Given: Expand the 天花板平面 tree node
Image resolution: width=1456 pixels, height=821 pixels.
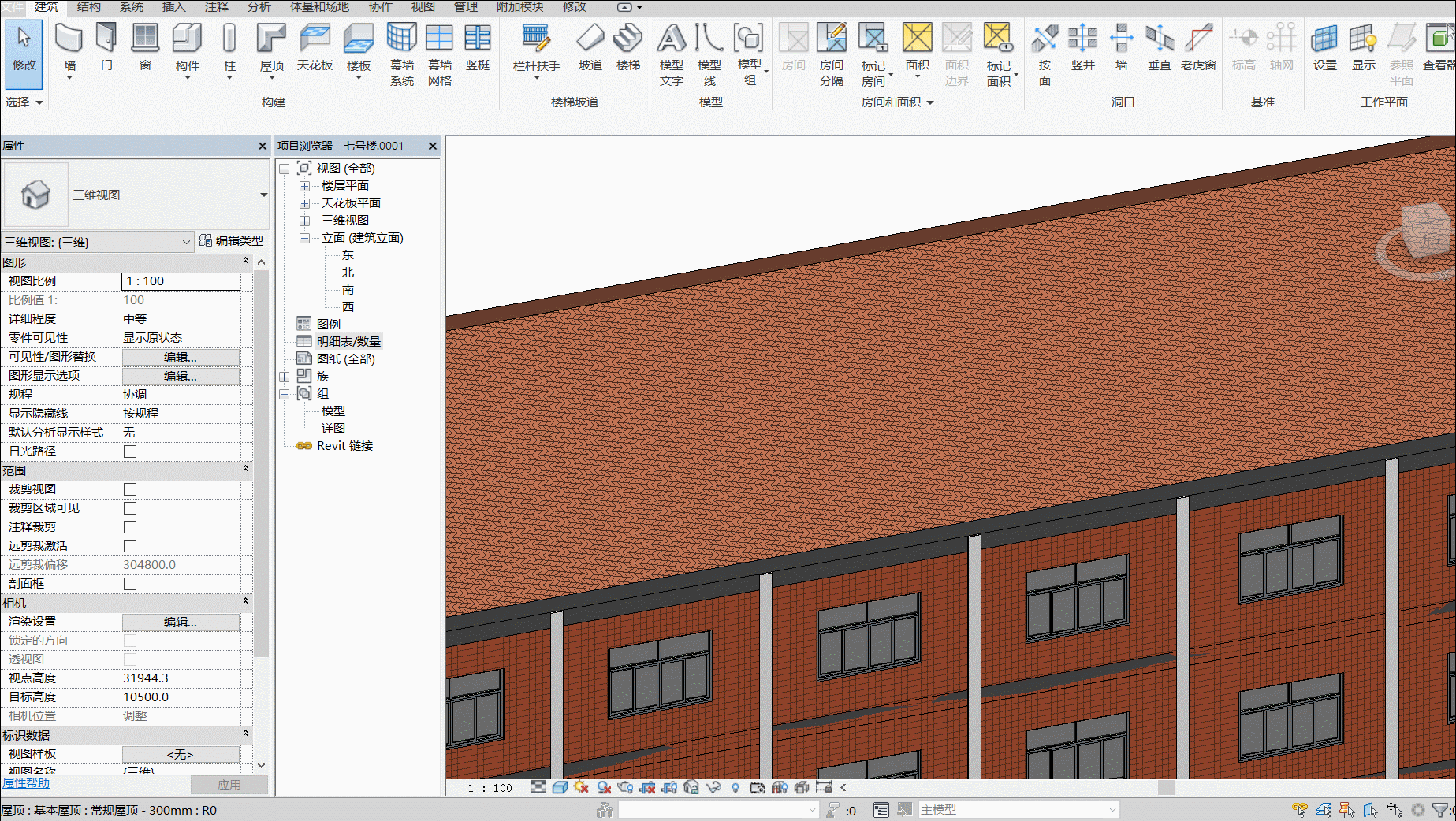Looking at the screenshot, I should (304, 203).
